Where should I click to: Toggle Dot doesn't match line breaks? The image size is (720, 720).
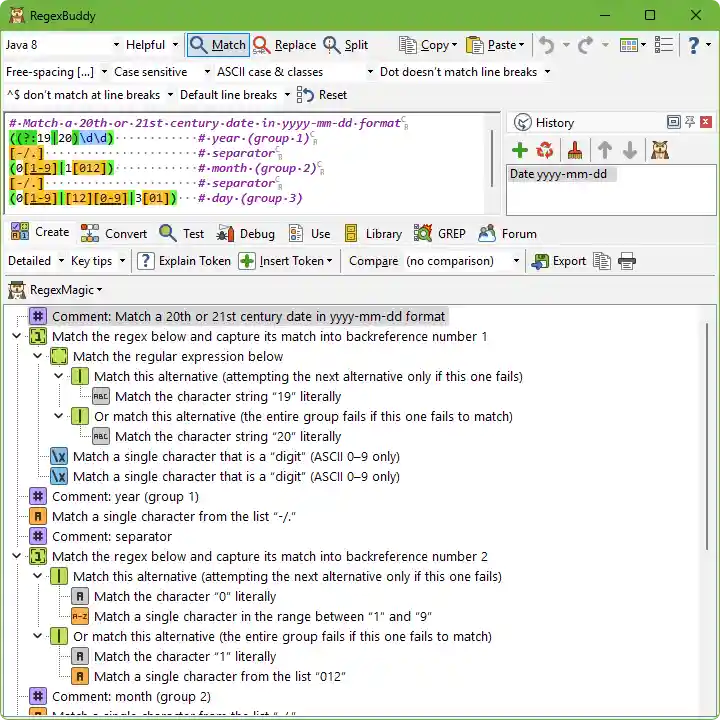pyautogui.click(x=464, y=72)
